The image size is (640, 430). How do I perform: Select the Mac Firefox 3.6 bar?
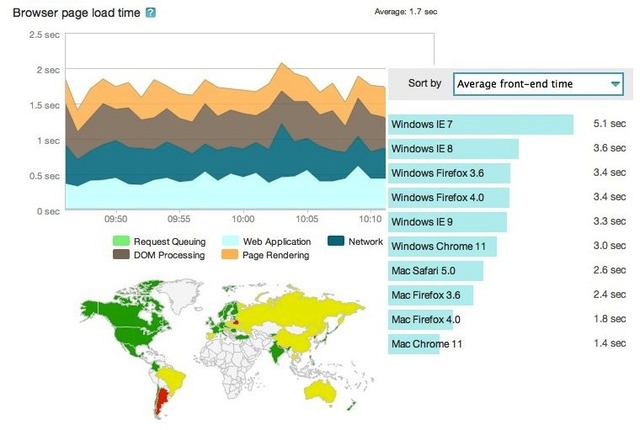tap(431, 295)
